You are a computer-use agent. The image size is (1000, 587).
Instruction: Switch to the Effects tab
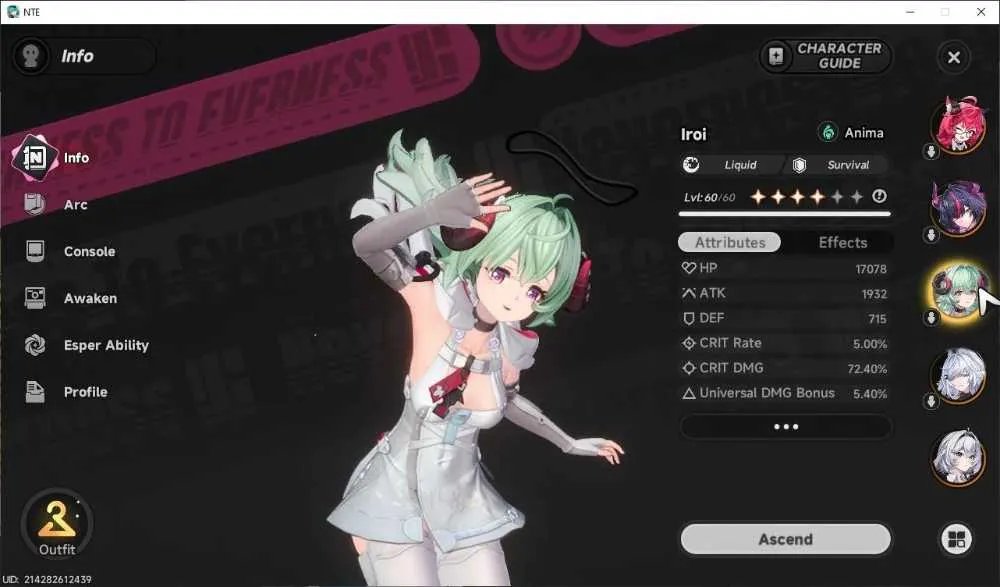[x=842, y=242]
